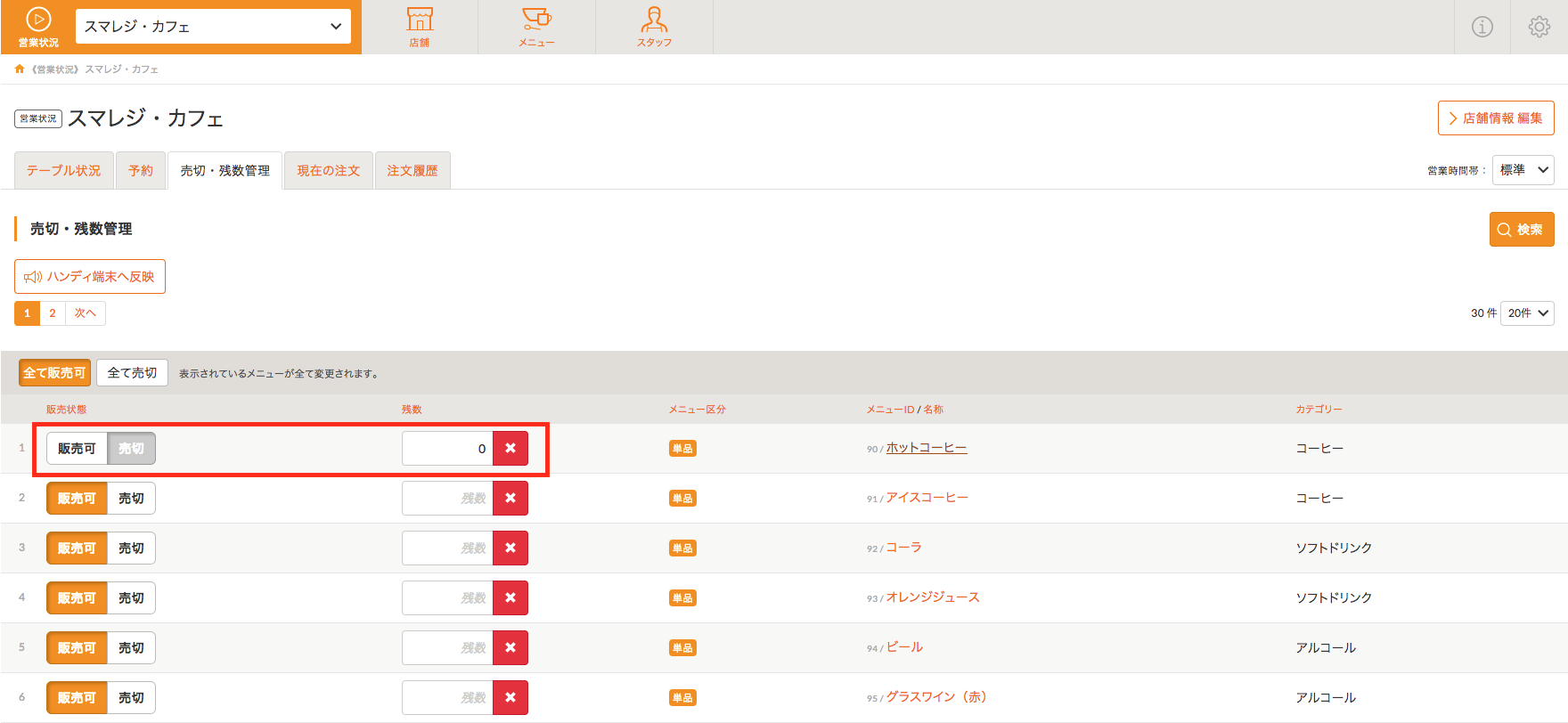Open the 20件 page size dropdown

[x=1527, y=313]
